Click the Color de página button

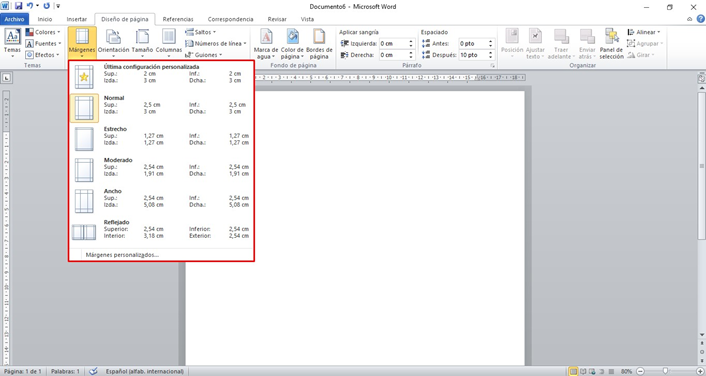292,43
